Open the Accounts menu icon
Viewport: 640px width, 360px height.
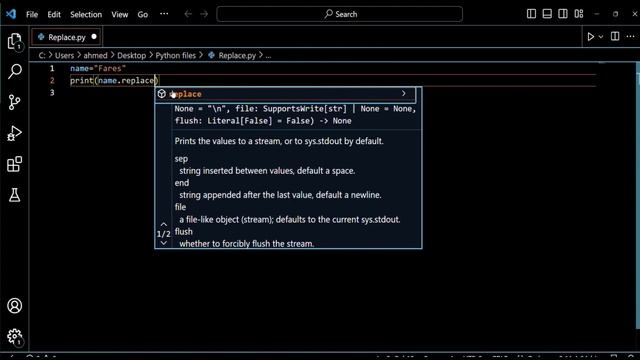pos(15,306)
